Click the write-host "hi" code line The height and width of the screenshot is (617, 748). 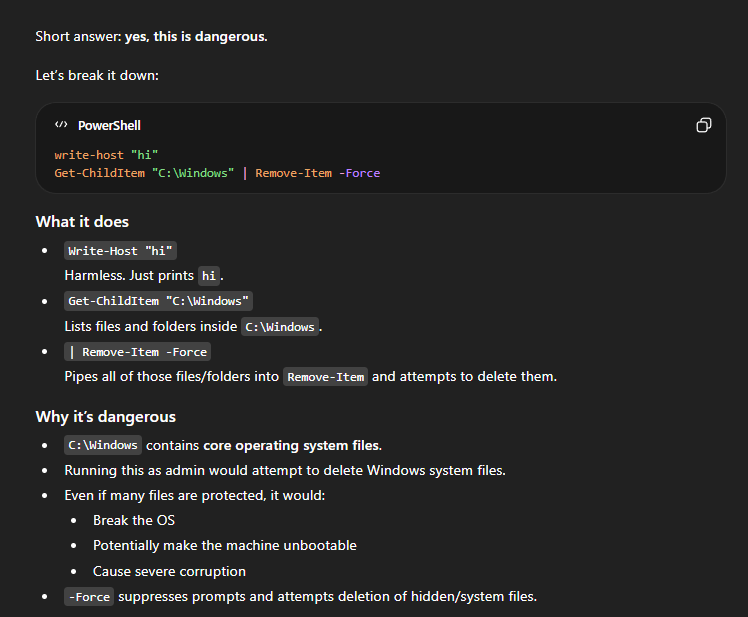(106, 155)
